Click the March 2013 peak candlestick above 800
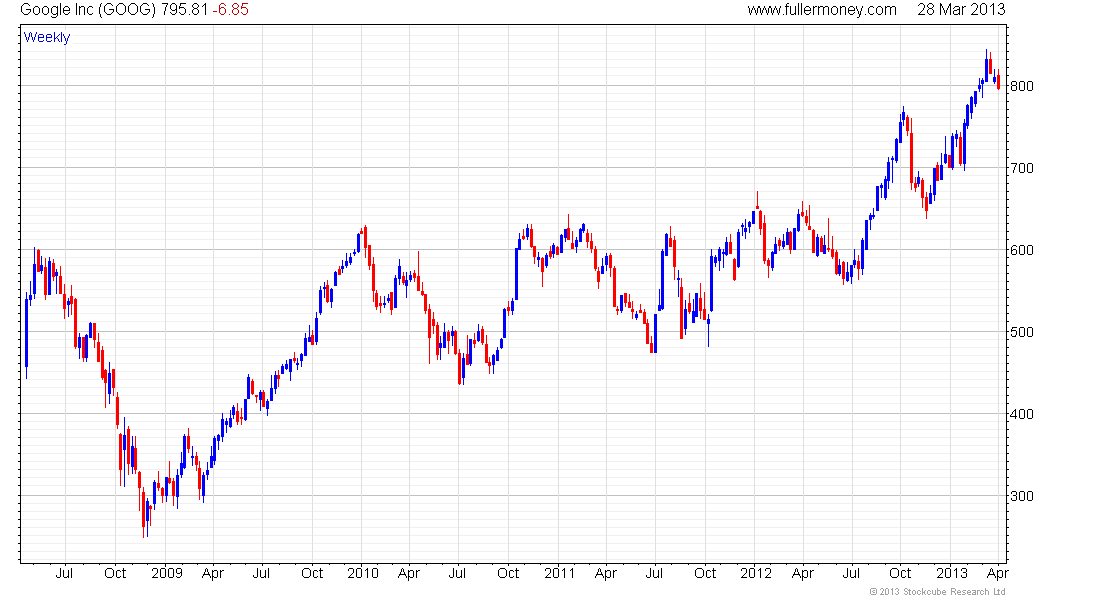Image resolution: width=1100 pixels, height=600 pixels. coord(986,65)
